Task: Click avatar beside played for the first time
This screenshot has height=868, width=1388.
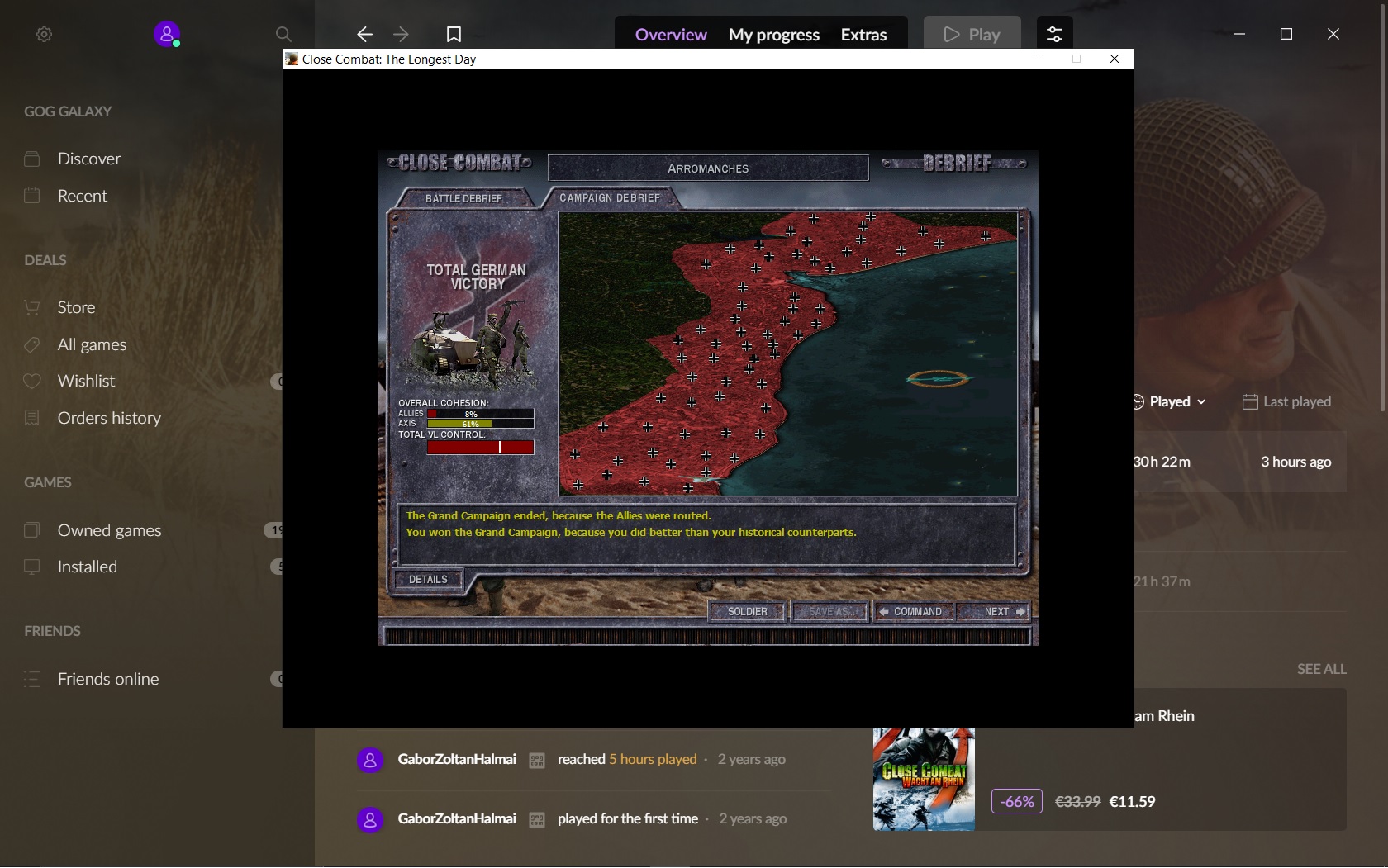Action: (x=370, y=819)
